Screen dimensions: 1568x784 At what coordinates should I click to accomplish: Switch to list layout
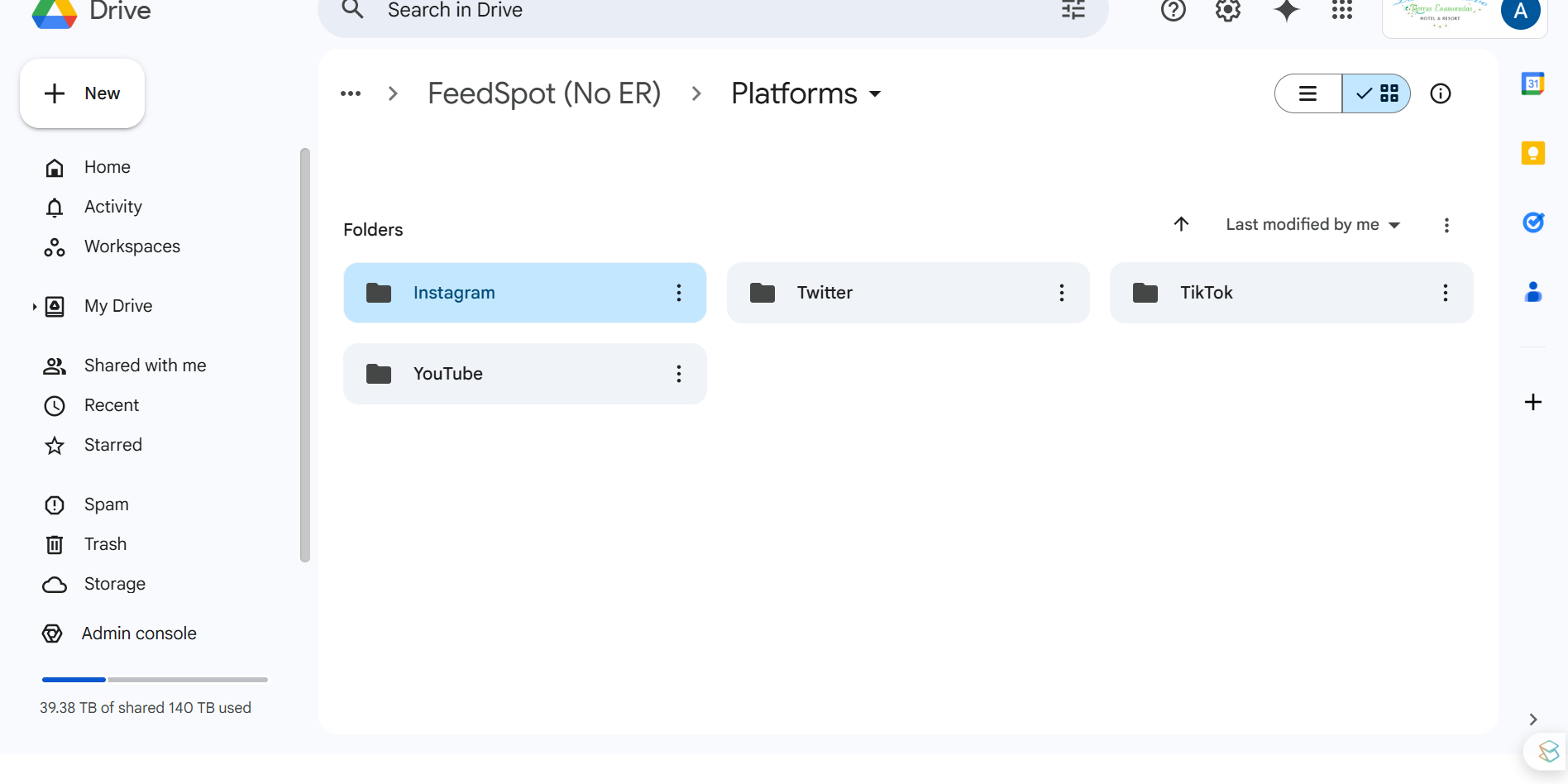pos(1308,93)
